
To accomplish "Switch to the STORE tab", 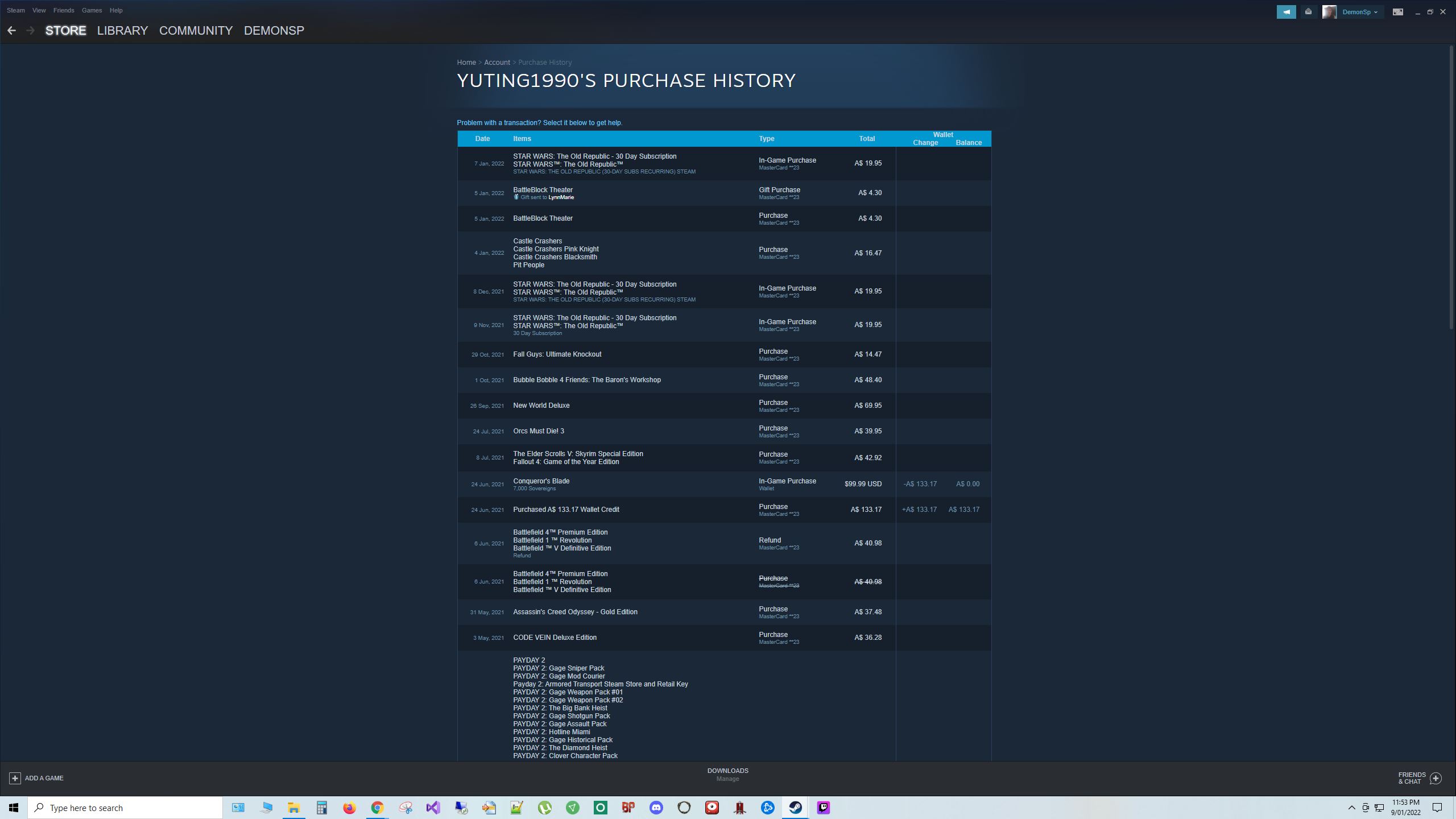I will (x=65, y=30).
